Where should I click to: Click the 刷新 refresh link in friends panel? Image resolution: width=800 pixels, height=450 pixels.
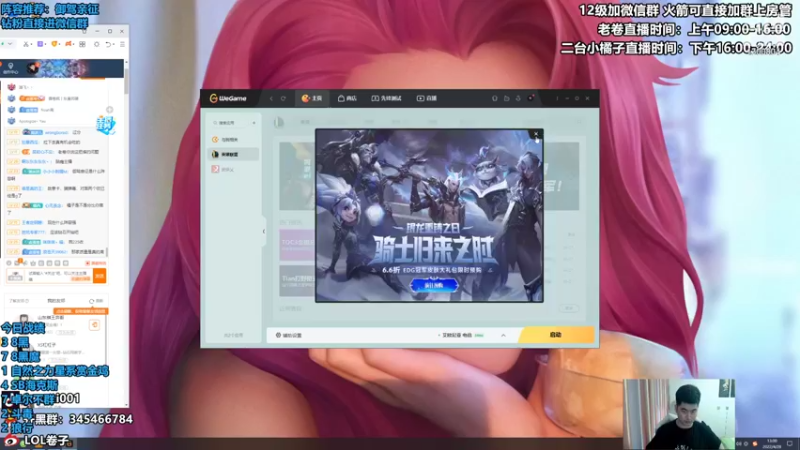coord(96,301)
